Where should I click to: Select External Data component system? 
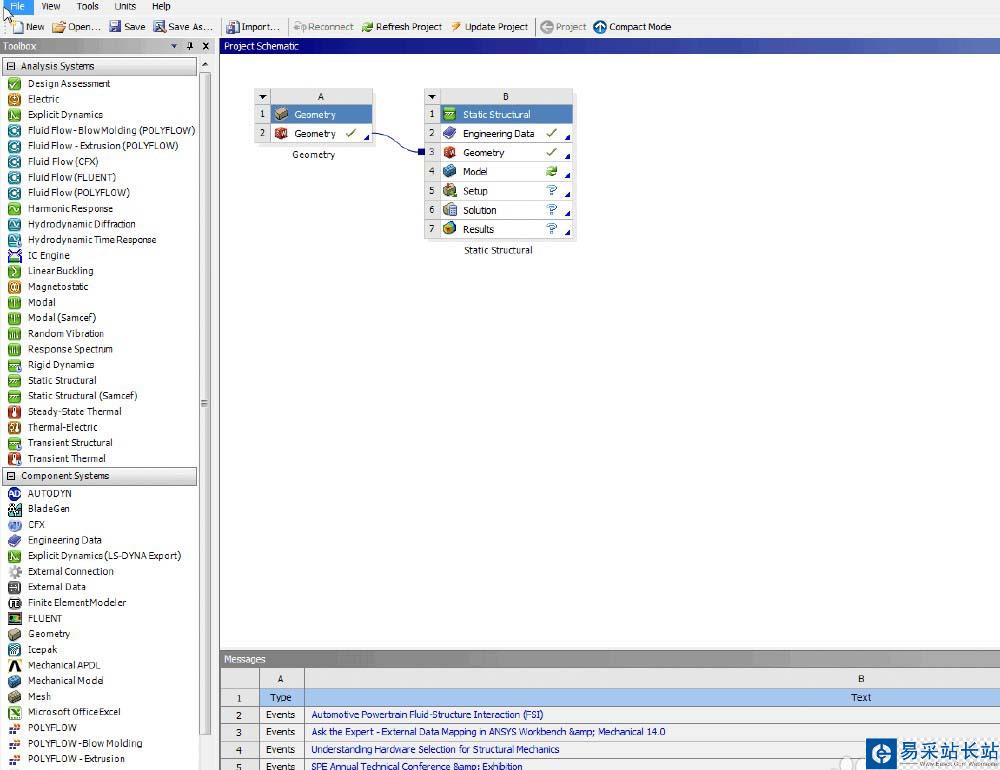pos(47,587)
